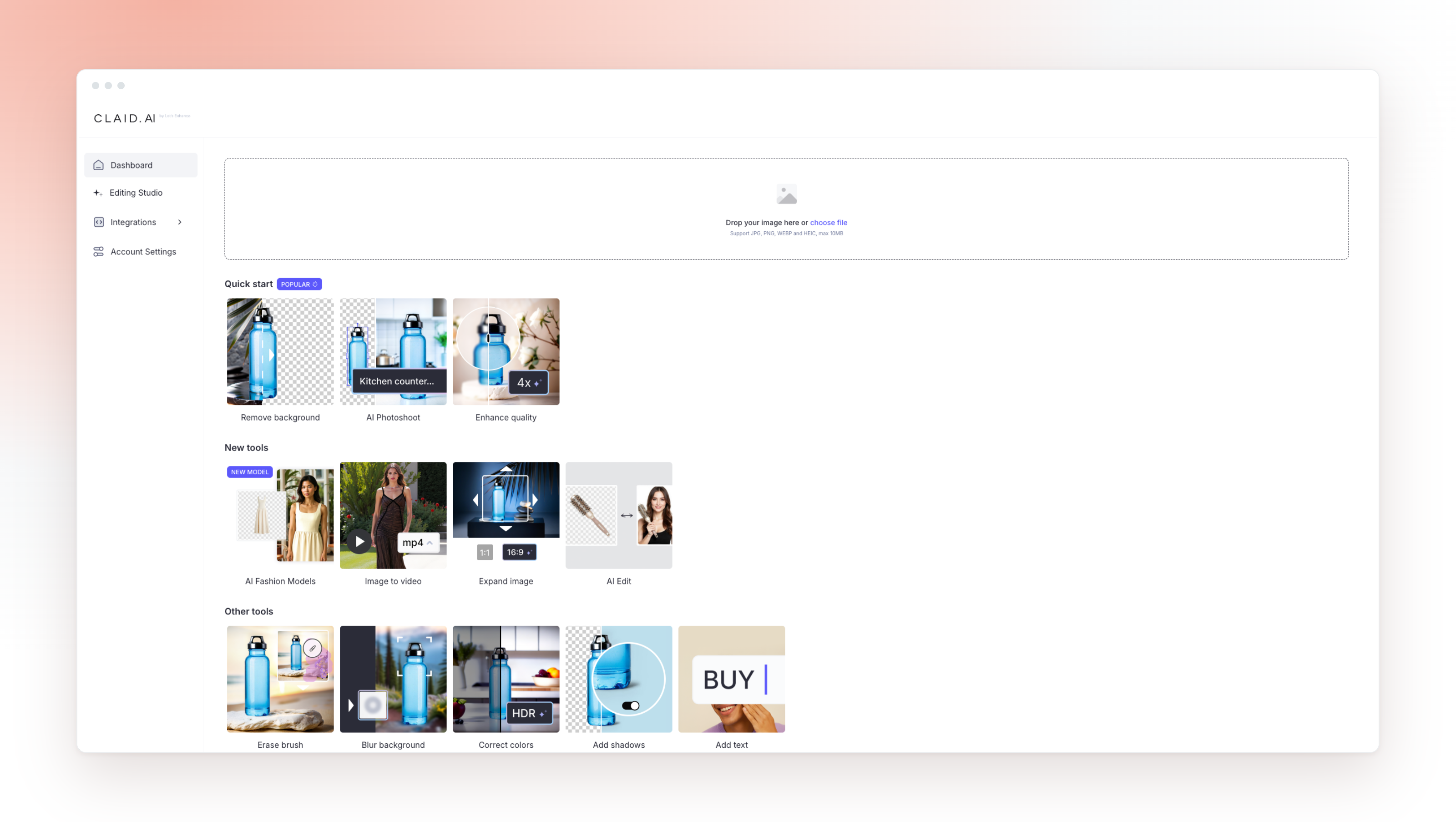The image size is (1456, 822).
Task: Open the Correct colors tool thumbnail
Action: point(506,679)
